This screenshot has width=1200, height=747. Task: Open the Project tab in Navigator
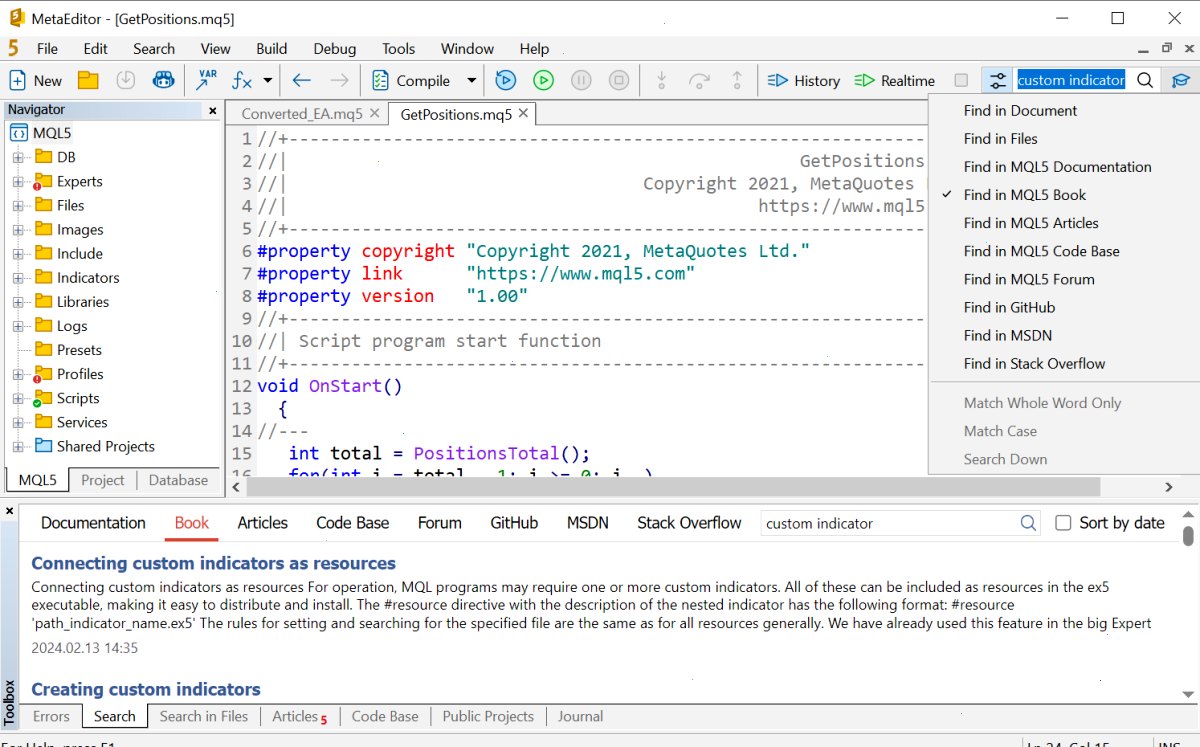[103, 480]
